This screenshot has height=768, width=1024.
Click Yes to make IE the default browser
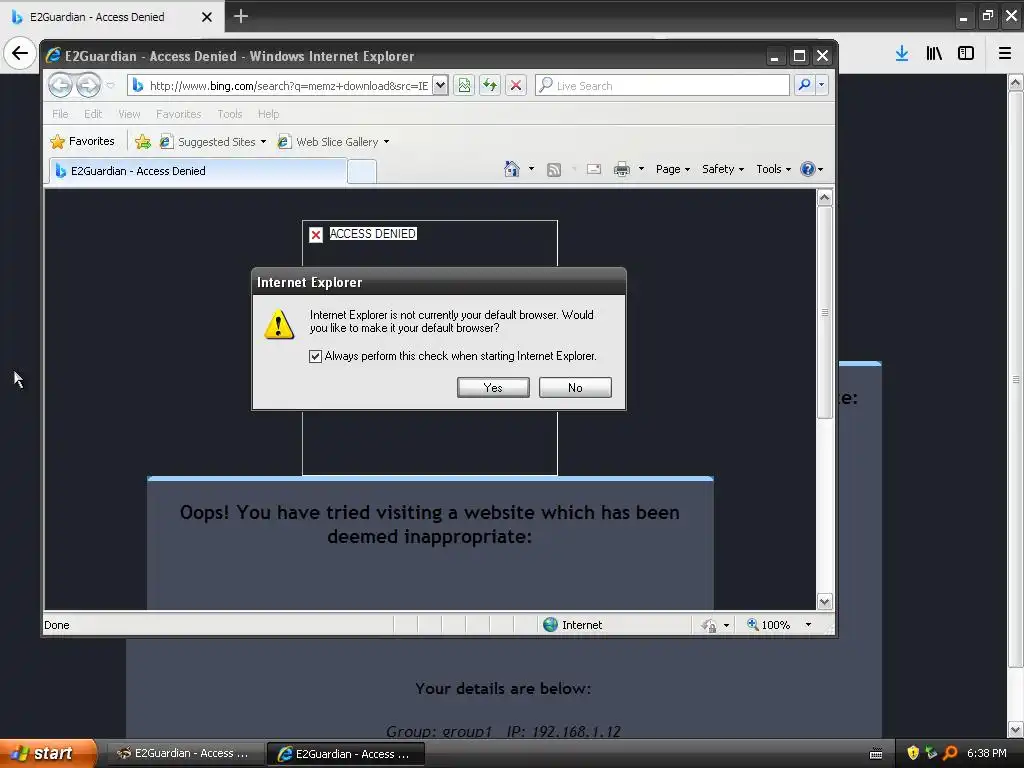[493, 387]
